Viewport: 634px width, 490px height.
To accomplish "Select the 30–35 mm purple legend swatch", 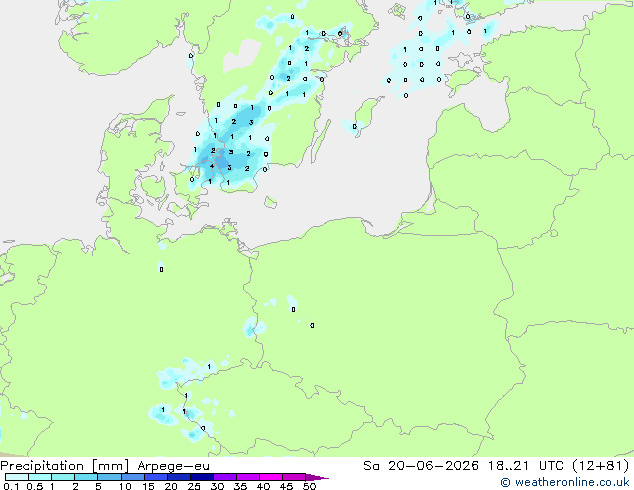I will 225,477.
